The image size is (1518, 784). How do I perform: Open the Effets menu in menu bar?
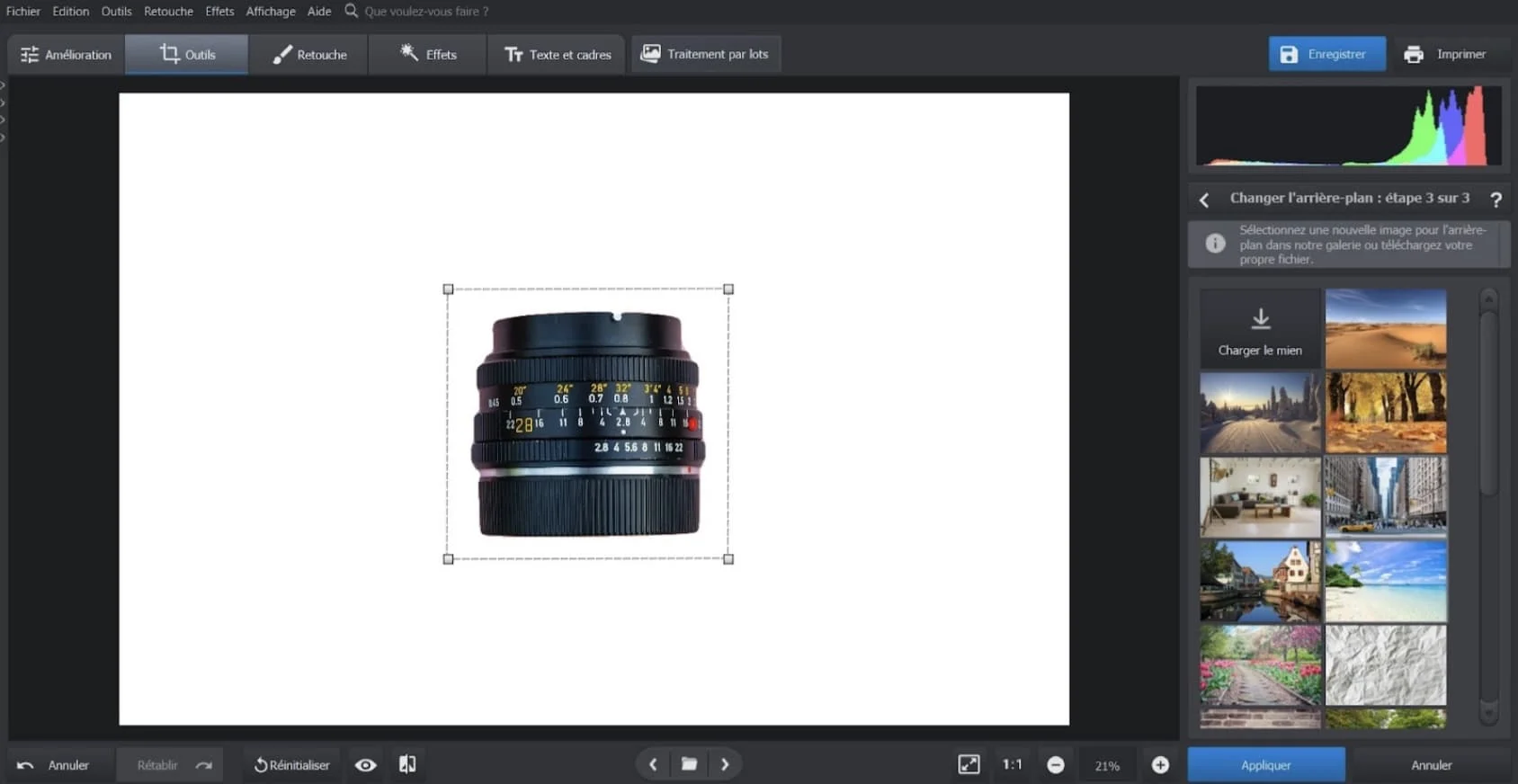point(219,12)
